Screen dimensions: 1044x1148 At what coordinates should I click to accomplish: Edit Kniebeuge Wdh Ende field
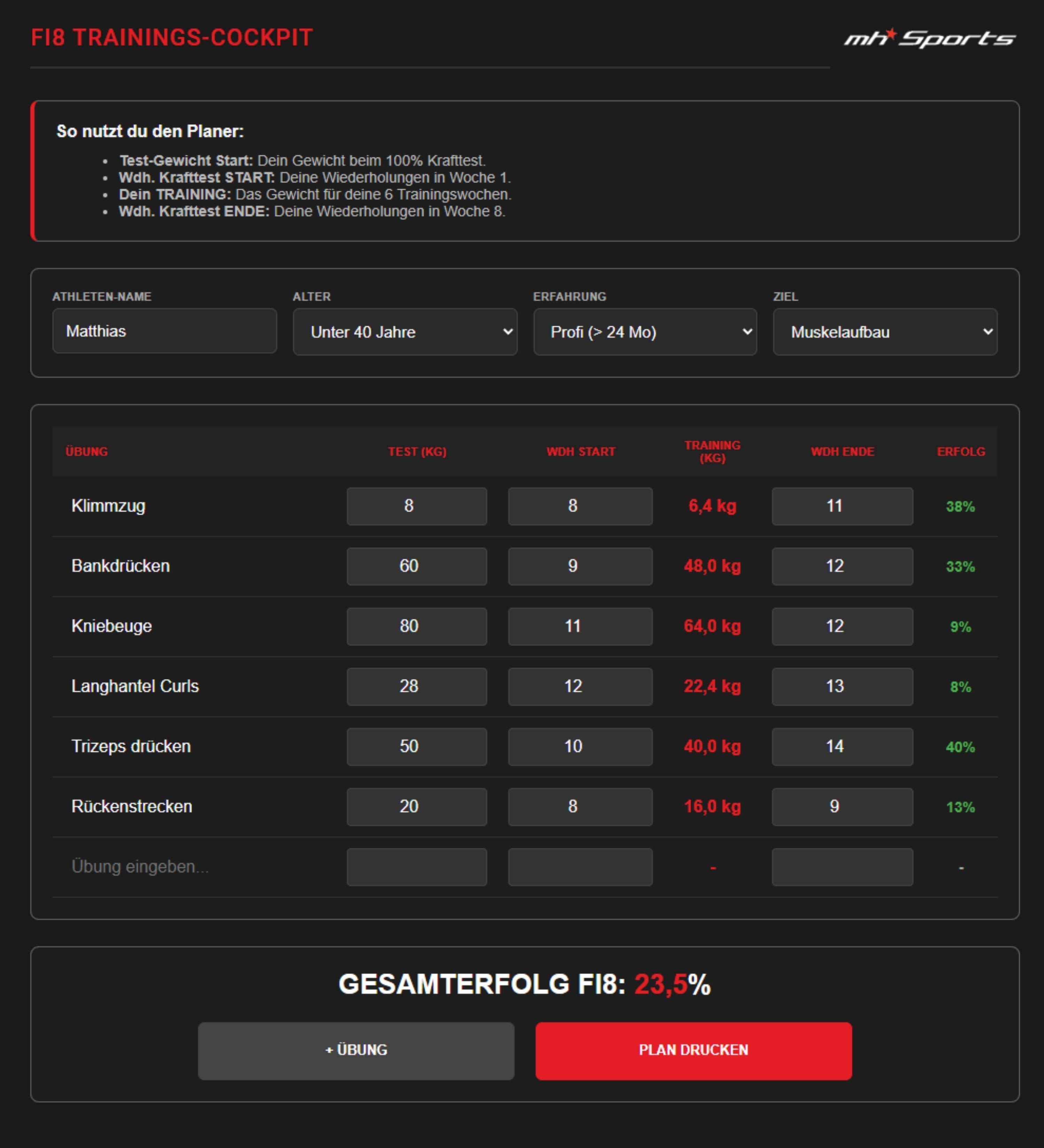(x=842, y=627)
